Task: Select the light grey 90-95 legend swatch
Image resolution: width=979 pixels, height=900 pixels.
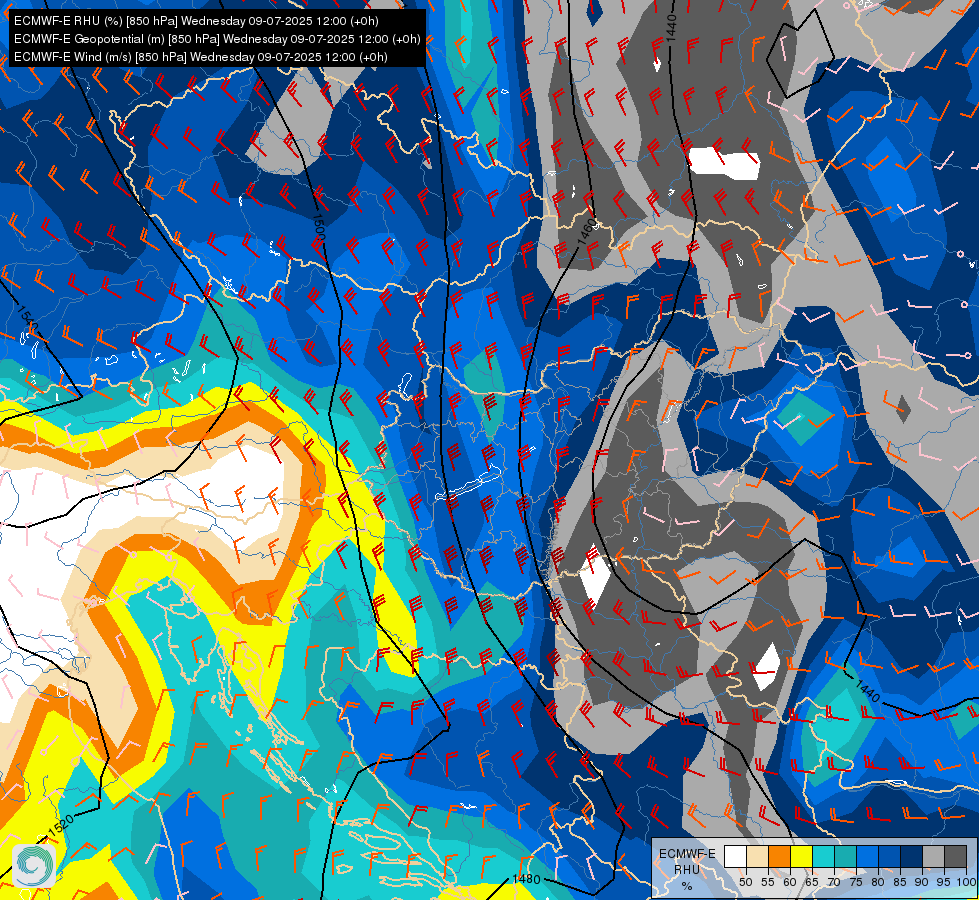Action: (933, 856)
